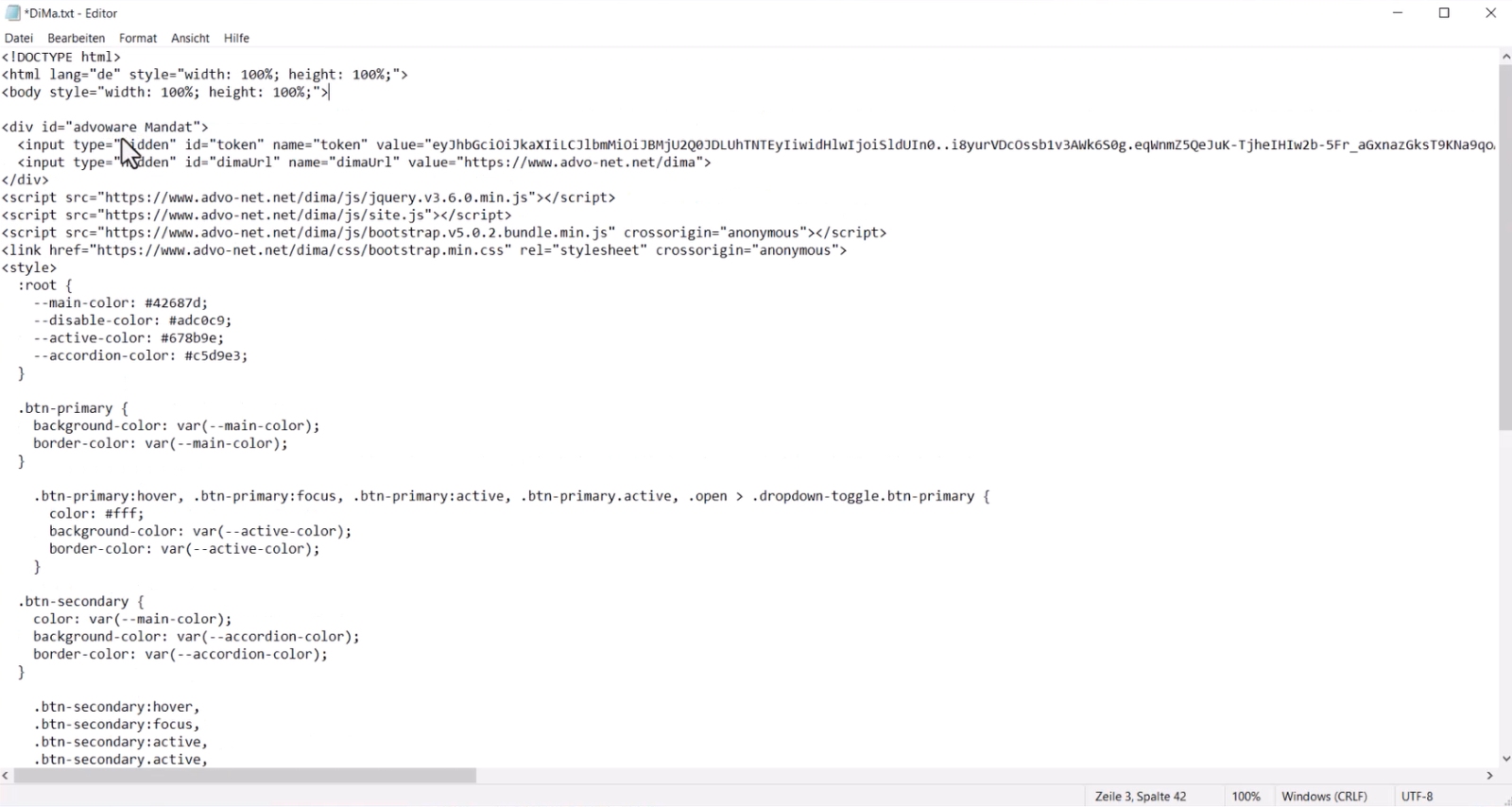Click the '--active-color: #678b9e;' line
The image size is (1512, 807).
click(x=129, y=338)
